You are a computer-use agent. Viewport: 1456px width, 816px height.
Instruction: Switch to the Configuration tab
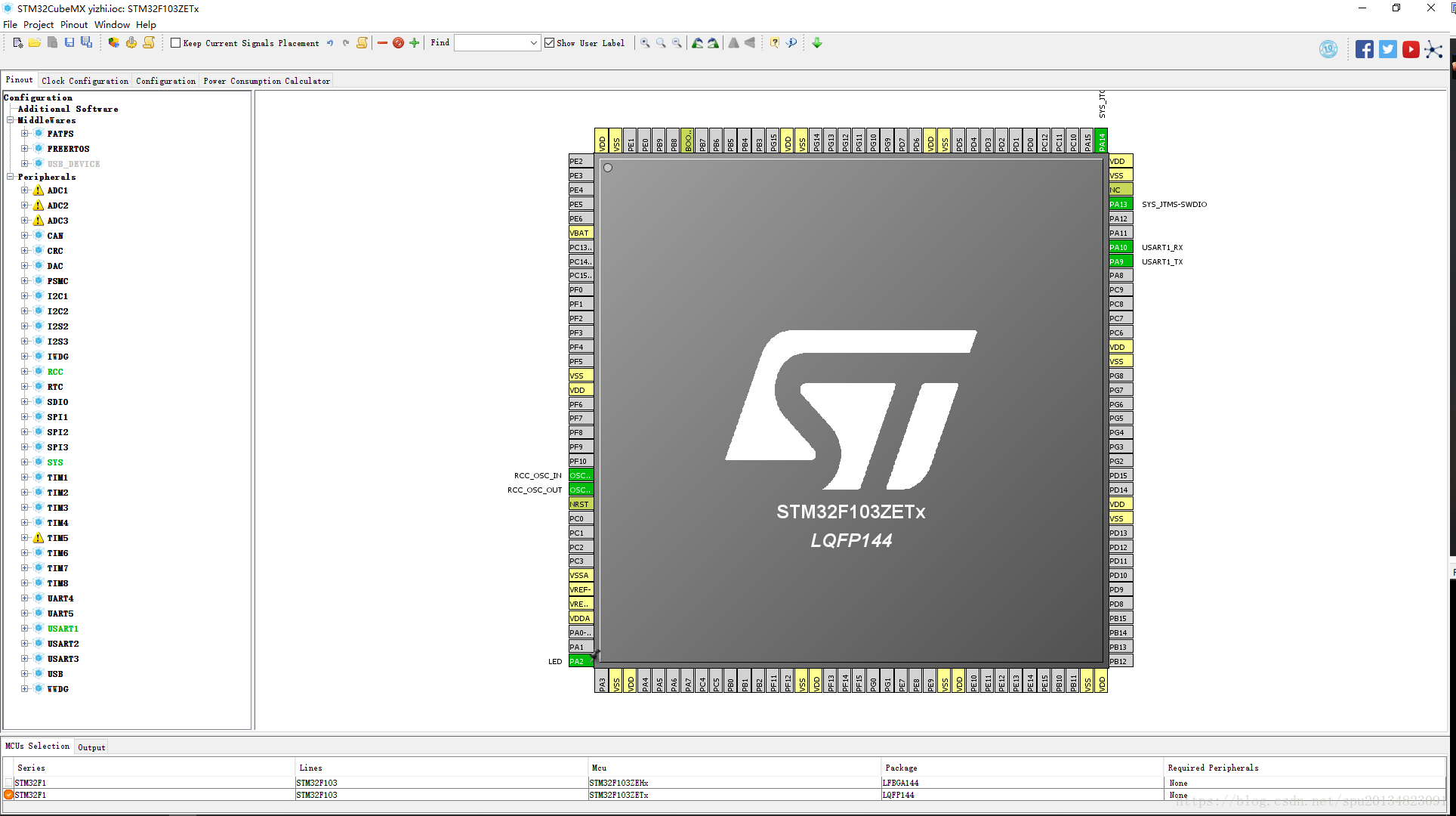pyautogui.click(x=165, y=81)
